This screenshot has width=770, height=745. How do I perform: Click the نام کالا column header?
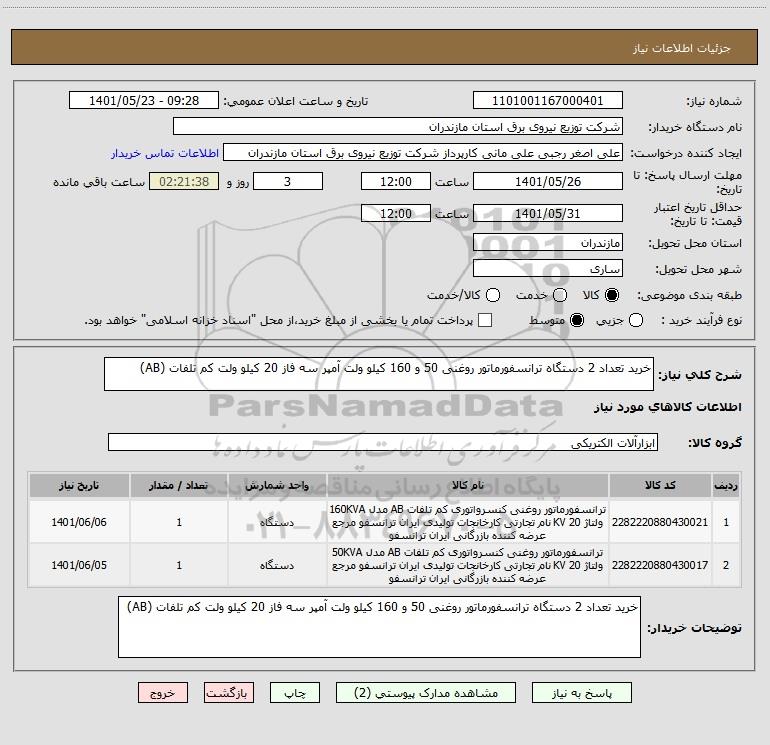click(x=468, y=485)
